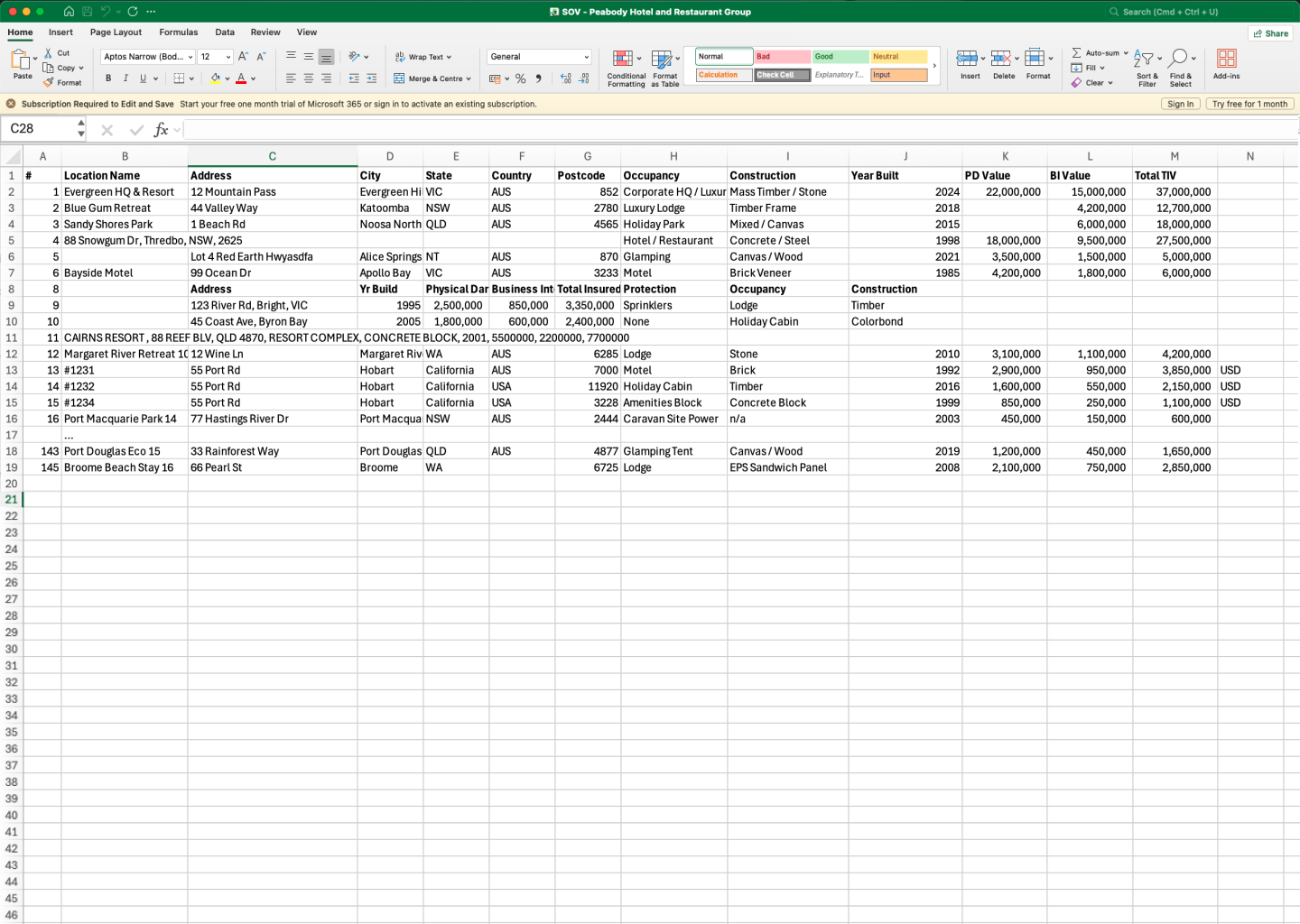Select the Merge & Centre icon
Image resolution: width=1300 pixels, height=924 pixels.
(x=397, y=79)
